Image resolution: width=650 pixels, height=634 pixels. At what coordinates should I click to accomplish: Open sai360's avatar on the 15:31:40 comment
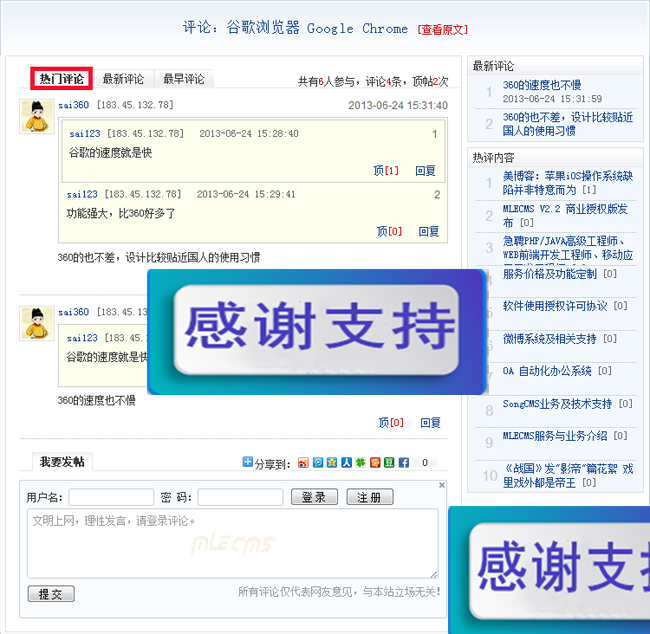[x=37, y=117]
